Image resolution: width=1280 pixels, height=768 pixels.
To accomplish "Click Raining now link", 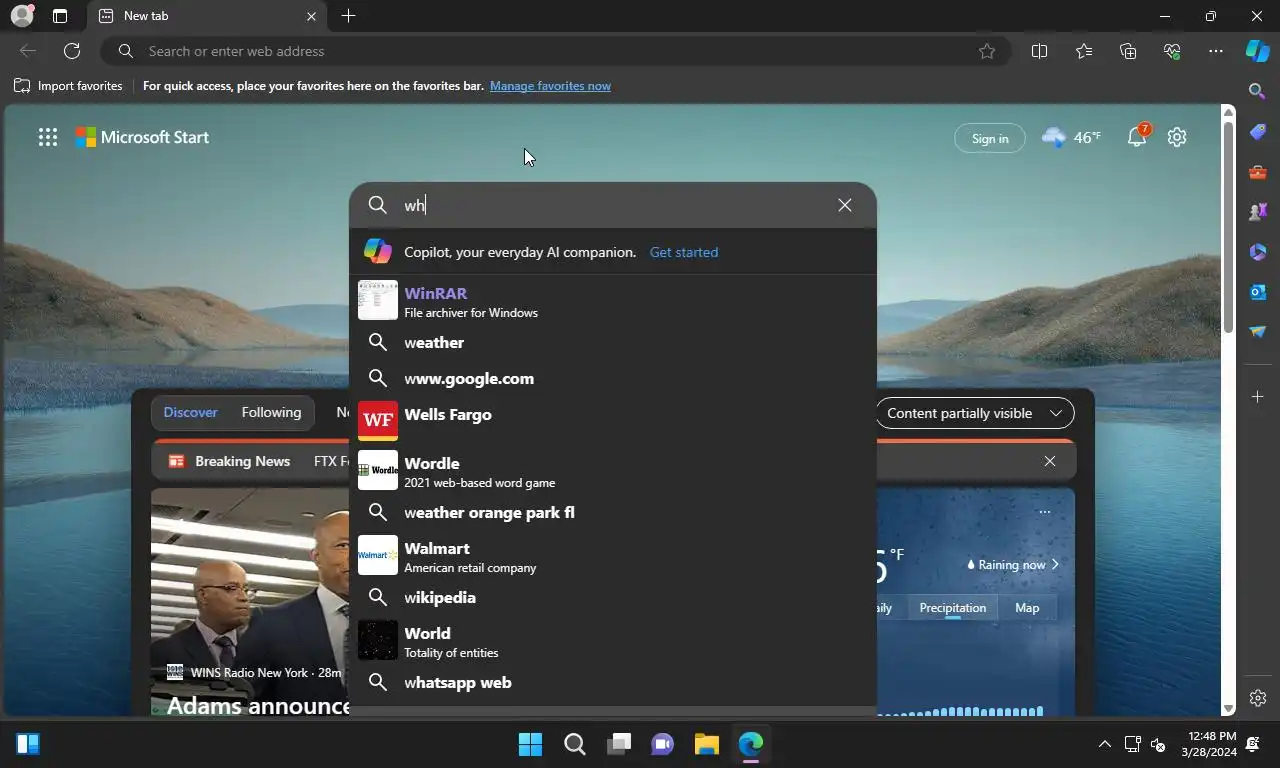I will point(1012,564).
